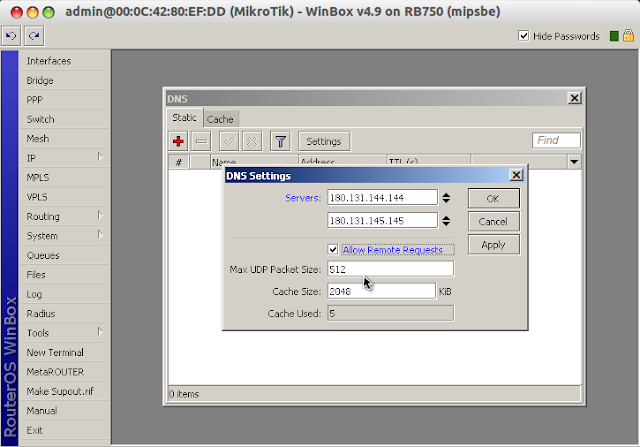Close the DNS window
Screen dimensions: 640x447
(574, 98)
